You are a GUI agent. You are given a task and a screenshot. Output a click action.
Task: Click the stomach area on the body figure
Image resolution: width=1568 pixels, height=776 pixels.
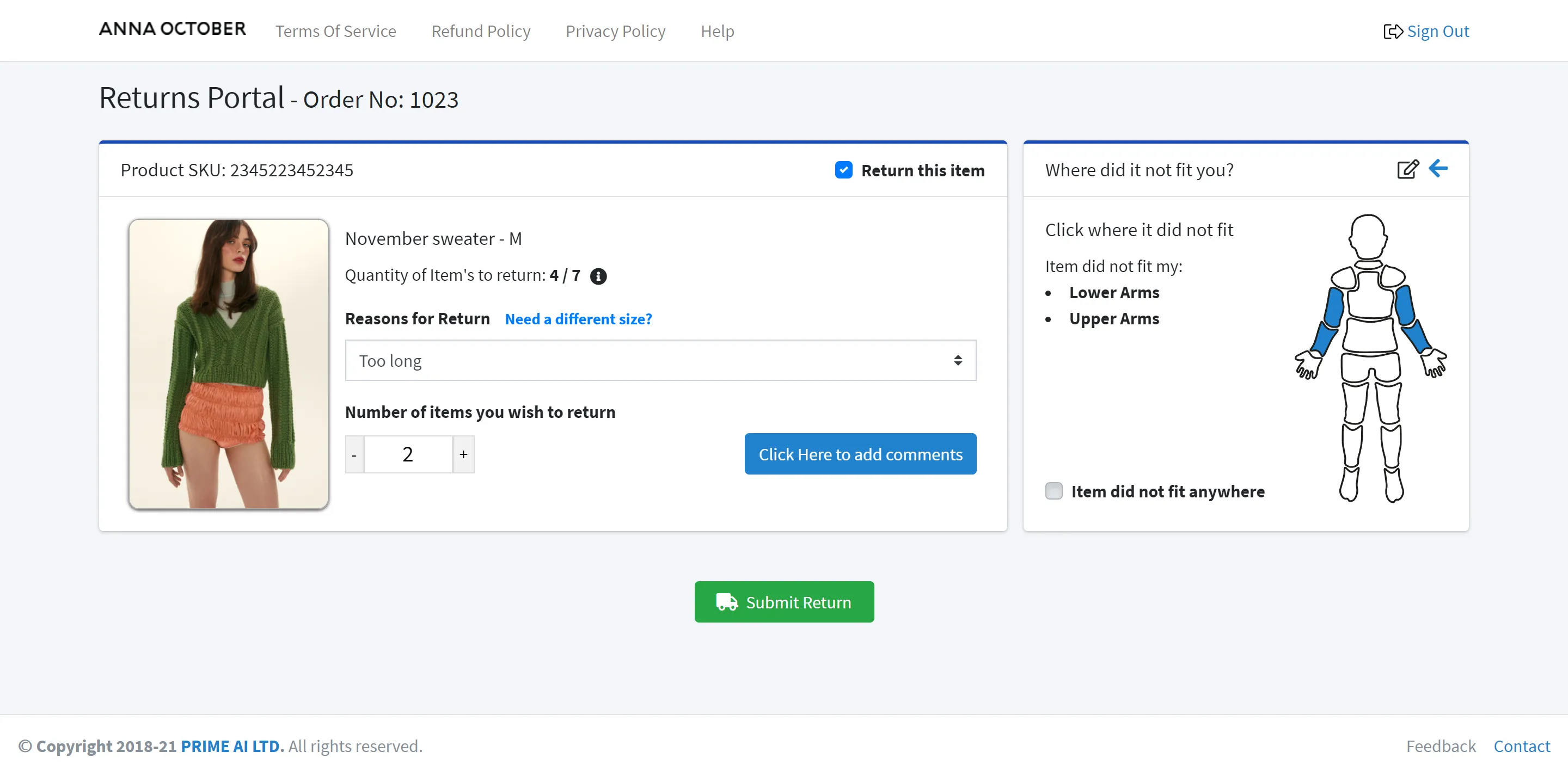click(x=1370, y=335)
